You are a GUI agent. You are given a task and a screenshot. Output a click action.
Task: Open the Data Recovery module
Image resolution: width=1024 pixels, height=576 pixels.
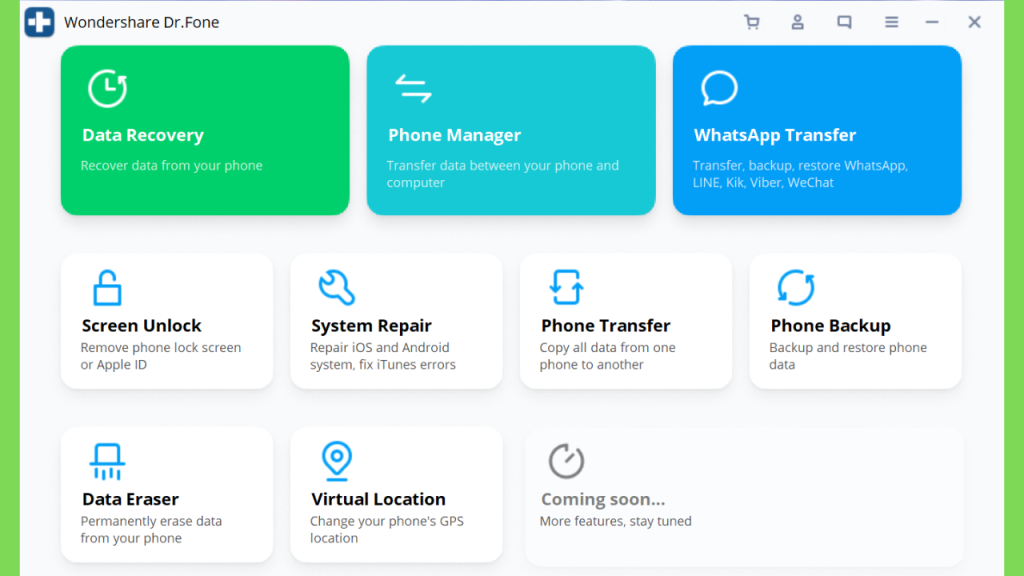click(x=205, y=130)
